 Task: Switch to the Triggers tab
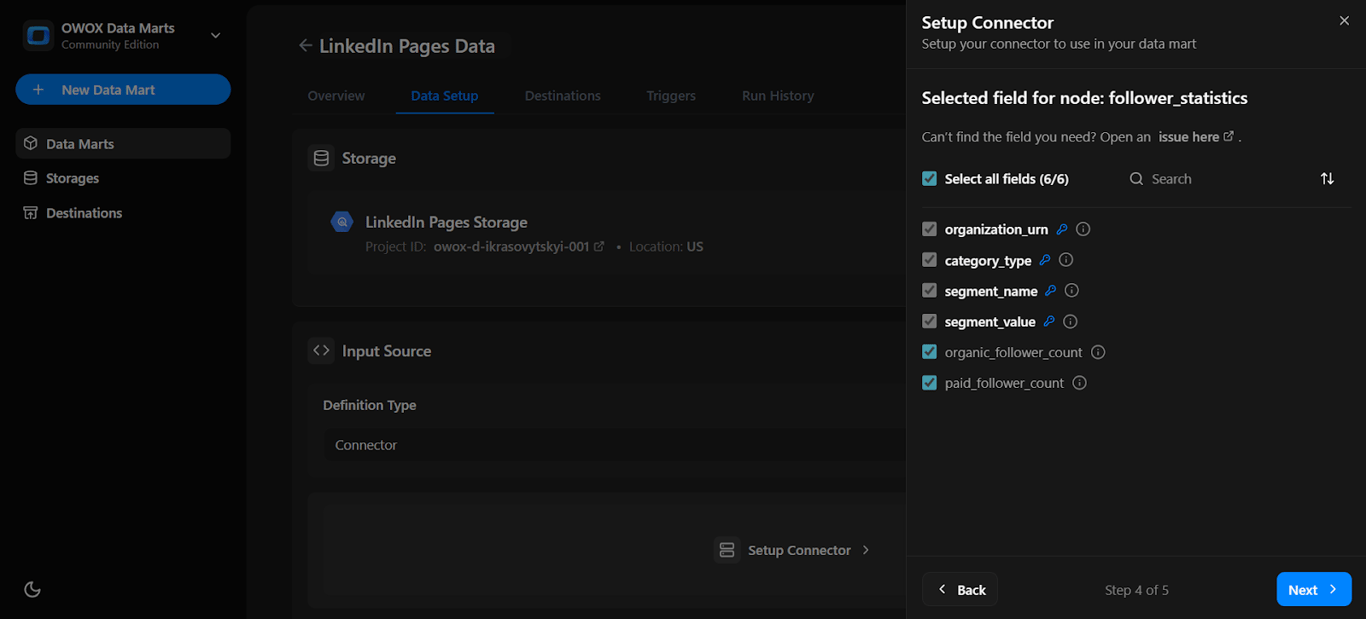671,96
